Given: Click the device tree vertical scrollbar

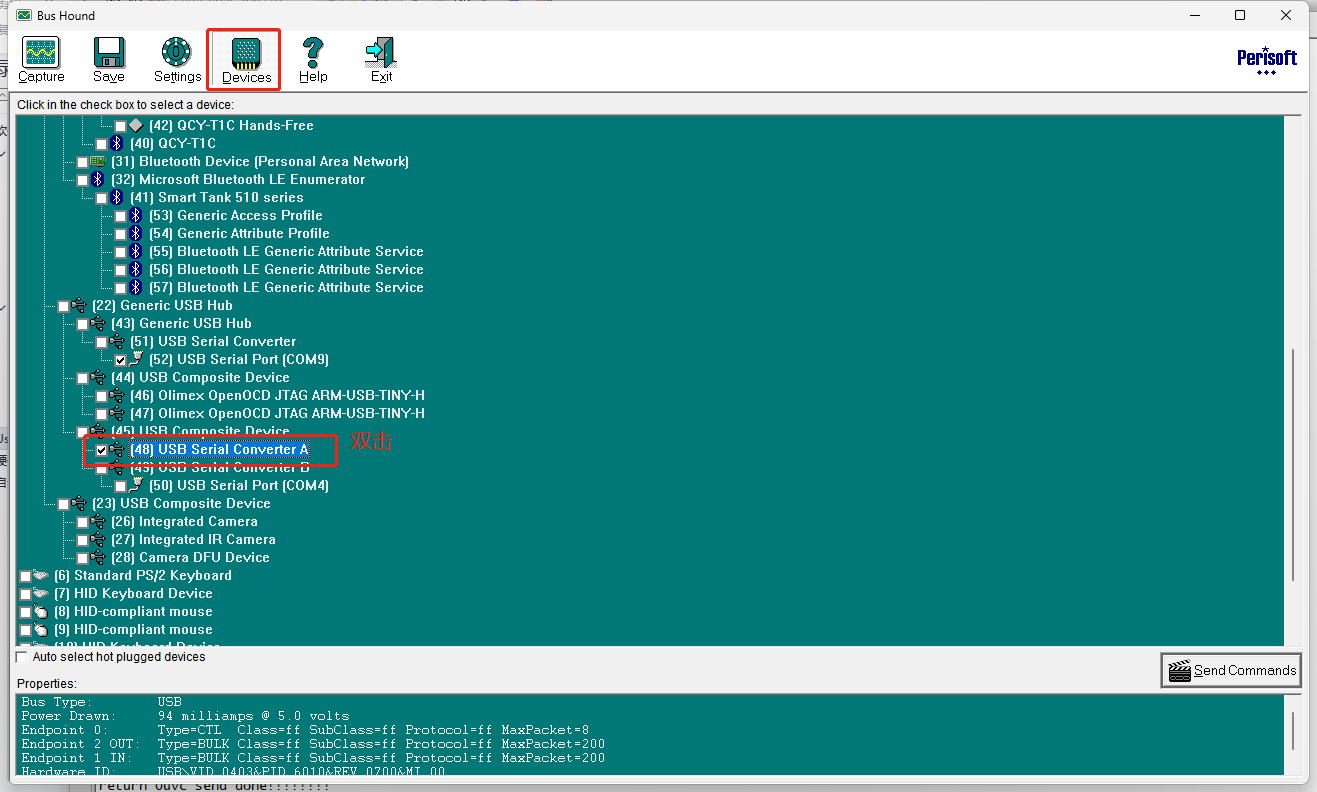Looking at the screenshot, I should coord(1293,465).
